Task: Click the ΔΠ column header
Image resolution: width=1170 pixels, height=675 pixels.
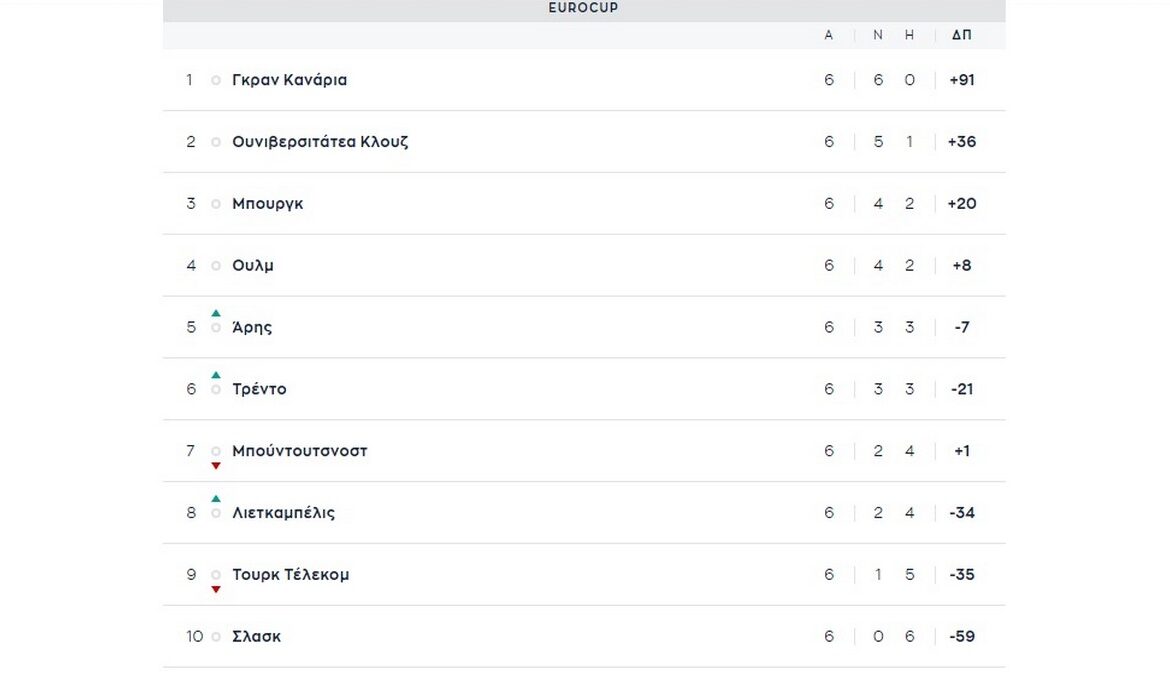Action: (961, 35)
